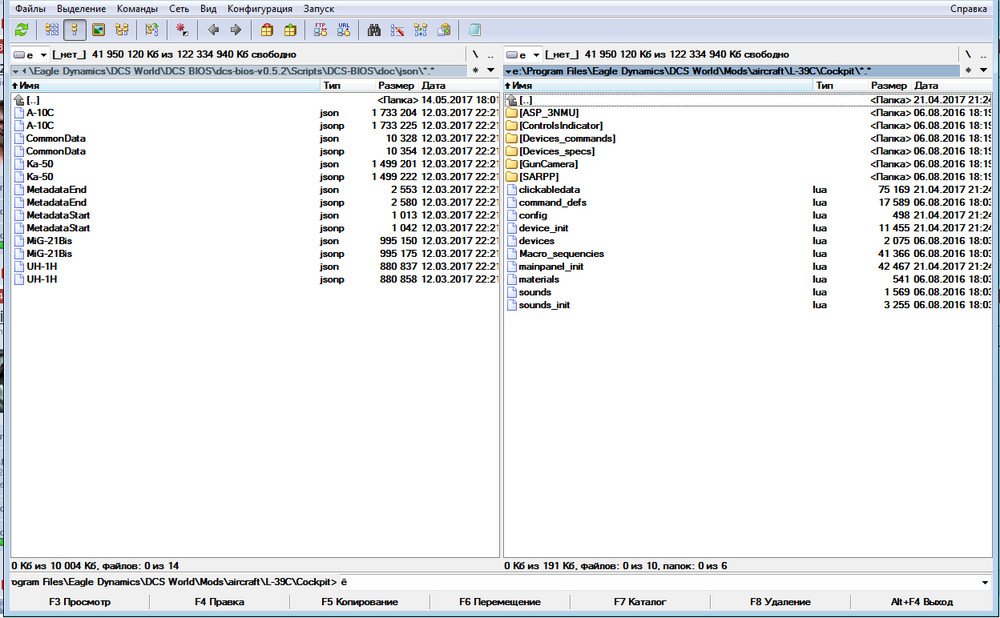Go forward using the right arrow icon
Viewport: 1000px width, 618px height.
pyautogui.click(x=235, y=29)
